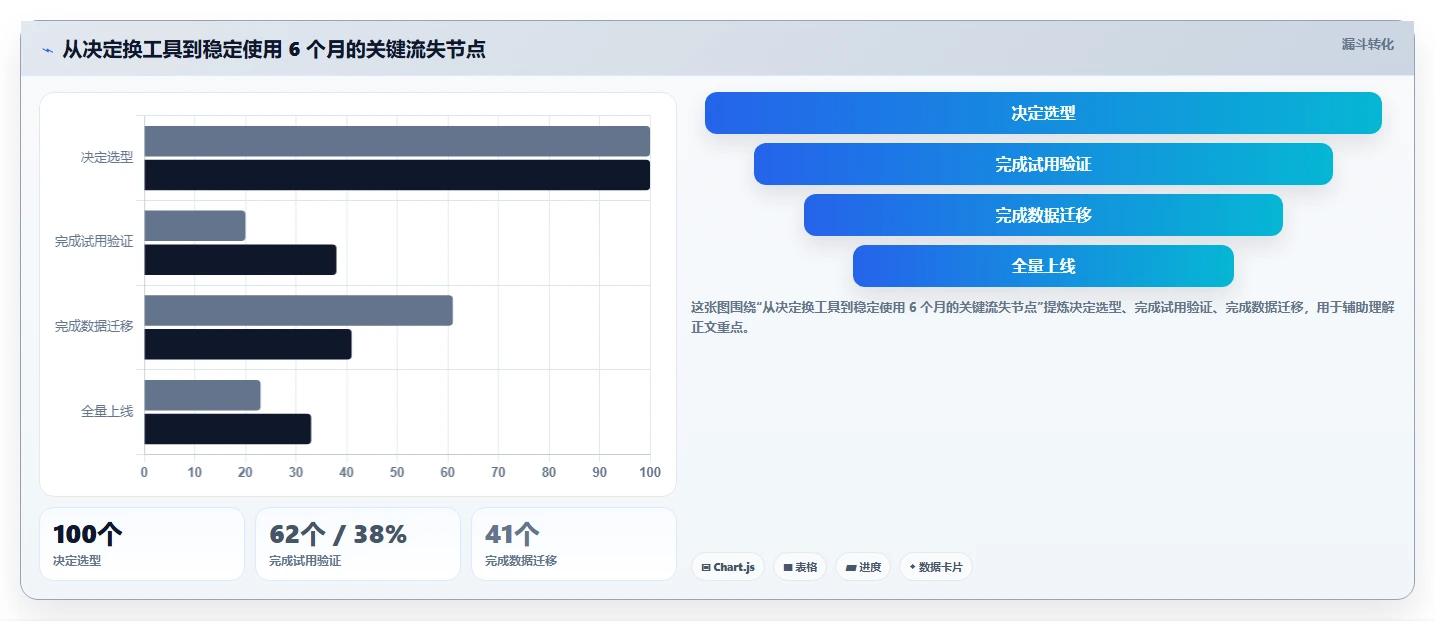This screenshot has width=1435, height=621.
Task: Select the 决定选型 funnel stage
Action: pyautogui.click(x=1043, y=113)
